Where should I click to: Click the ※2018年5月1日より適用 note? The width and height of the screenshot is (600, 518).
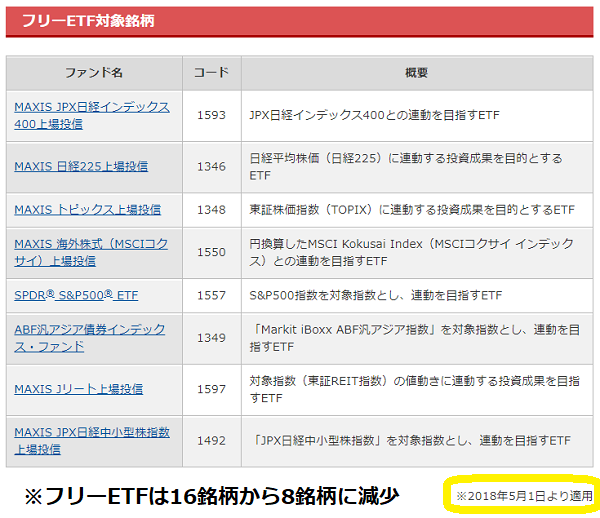tap(524, 496)
